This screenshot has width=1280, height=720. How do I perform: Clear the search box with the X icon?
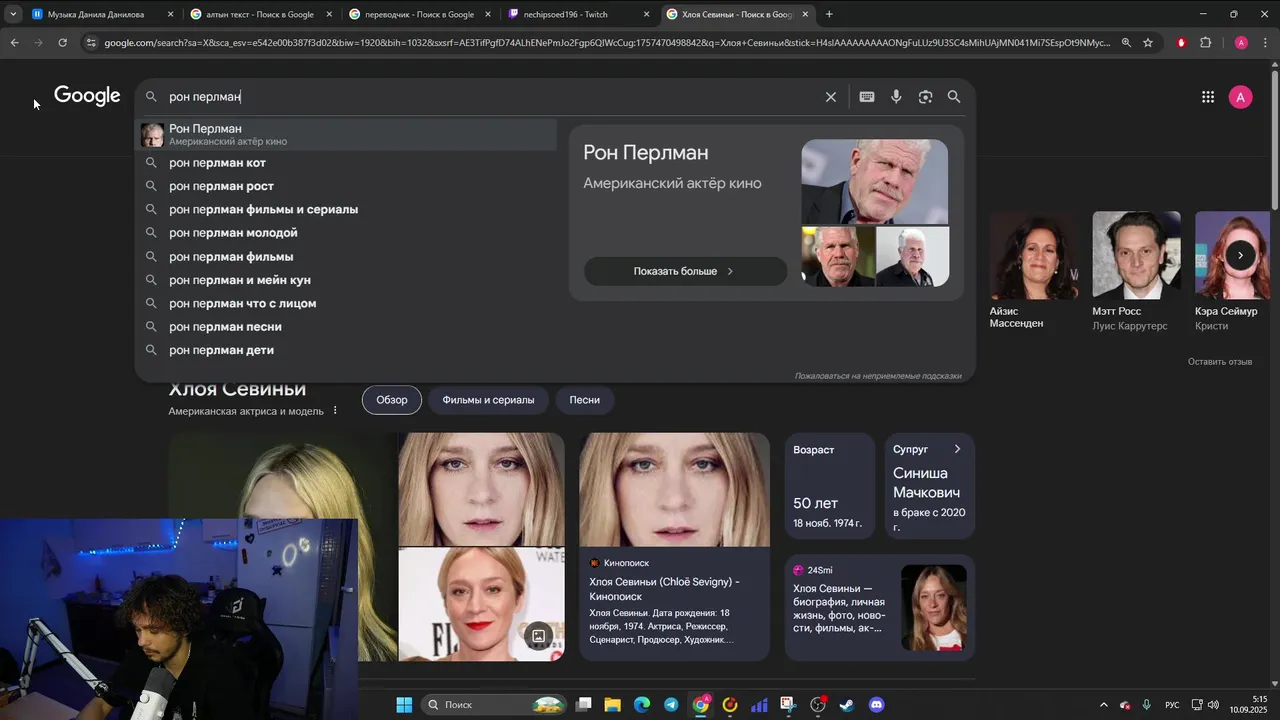click(830, 97)
